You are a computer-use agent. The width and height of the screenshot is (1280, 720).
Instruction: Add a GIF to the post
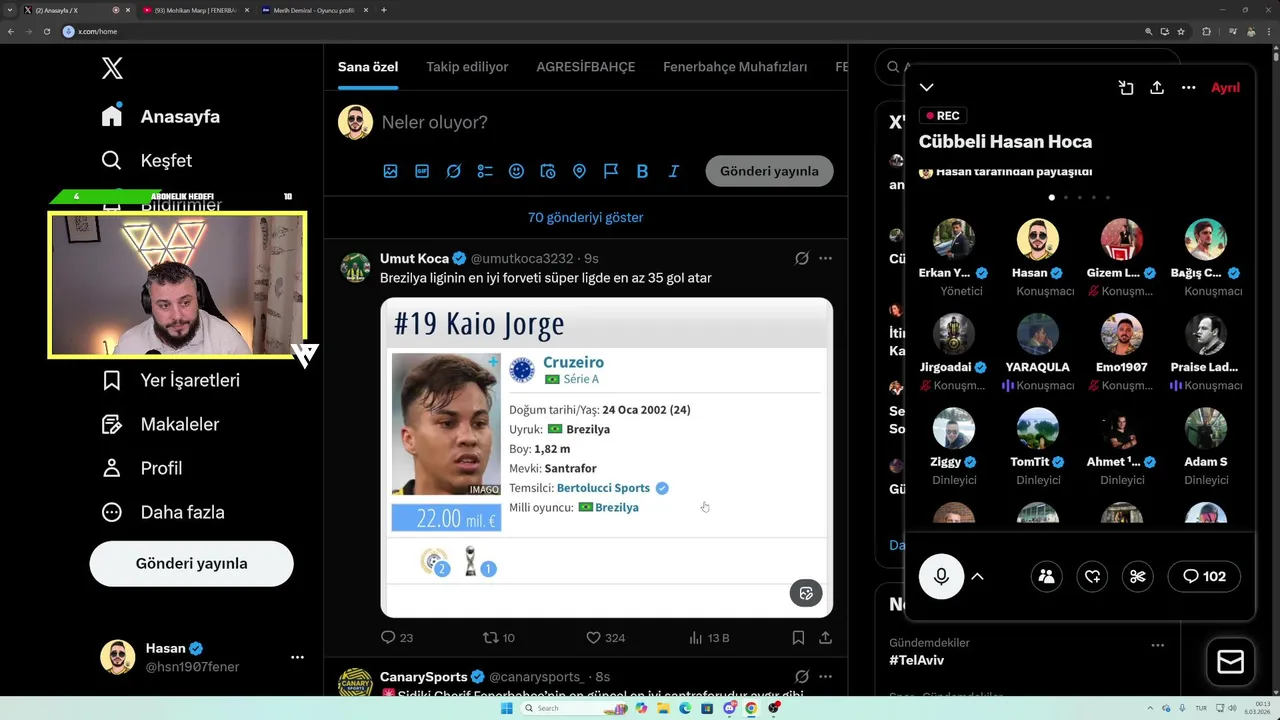tap(422, 171)
